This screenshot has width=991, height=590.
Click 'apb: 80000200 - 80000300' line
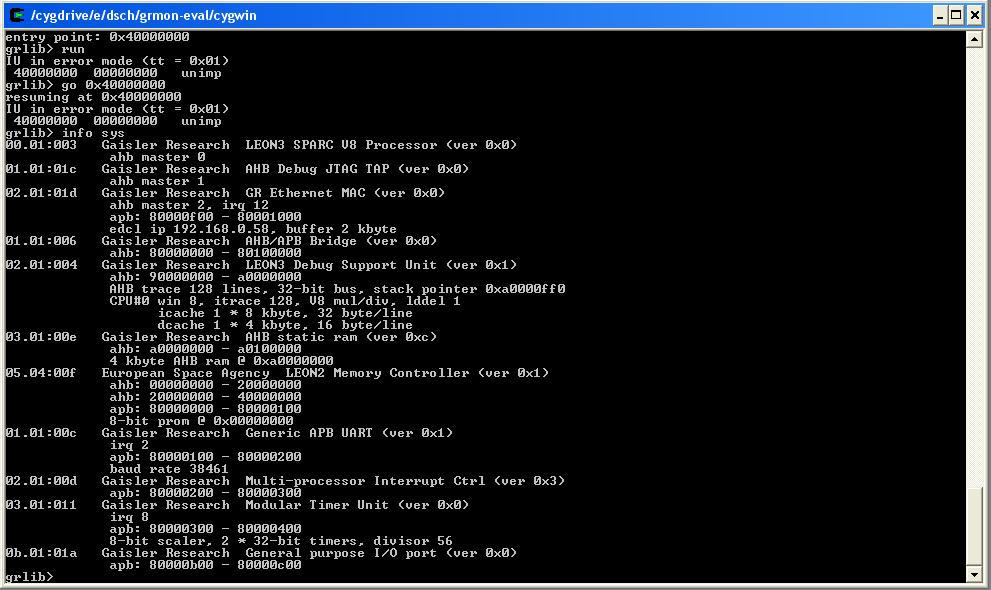coord(205,493)
